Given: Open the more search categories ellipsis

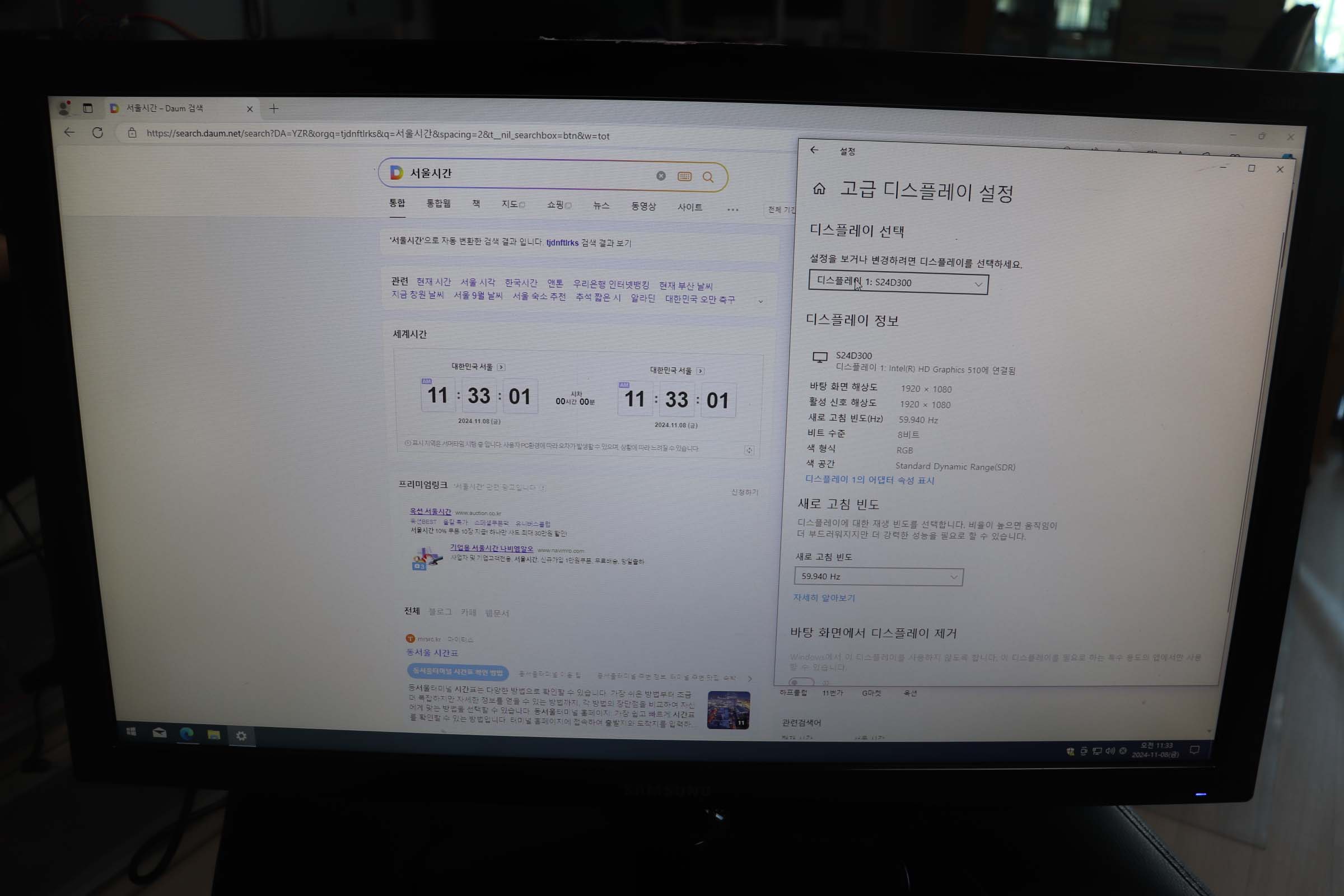Looking at the screenshot, I should click(732, 209).
